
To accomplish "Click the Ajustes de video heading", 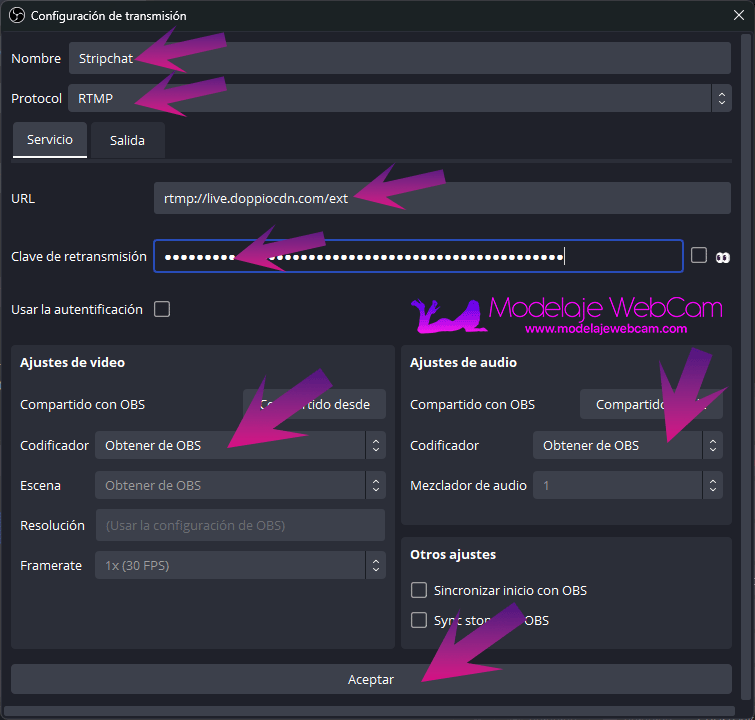I will 73,362.
